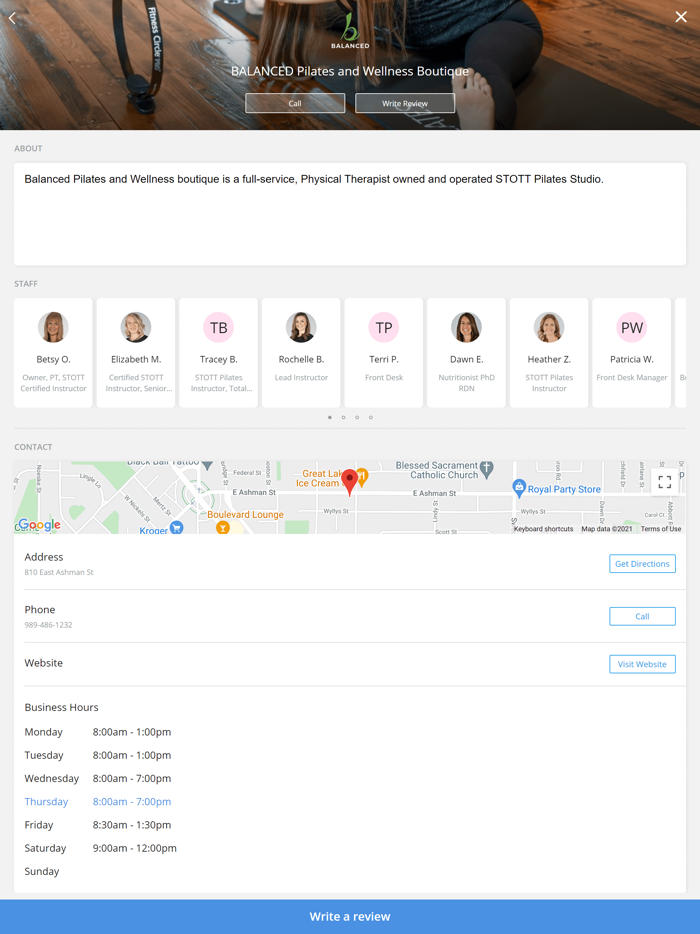Click the Visit Website button
This screenshot has width=700, height=934.
coord(642,664)
